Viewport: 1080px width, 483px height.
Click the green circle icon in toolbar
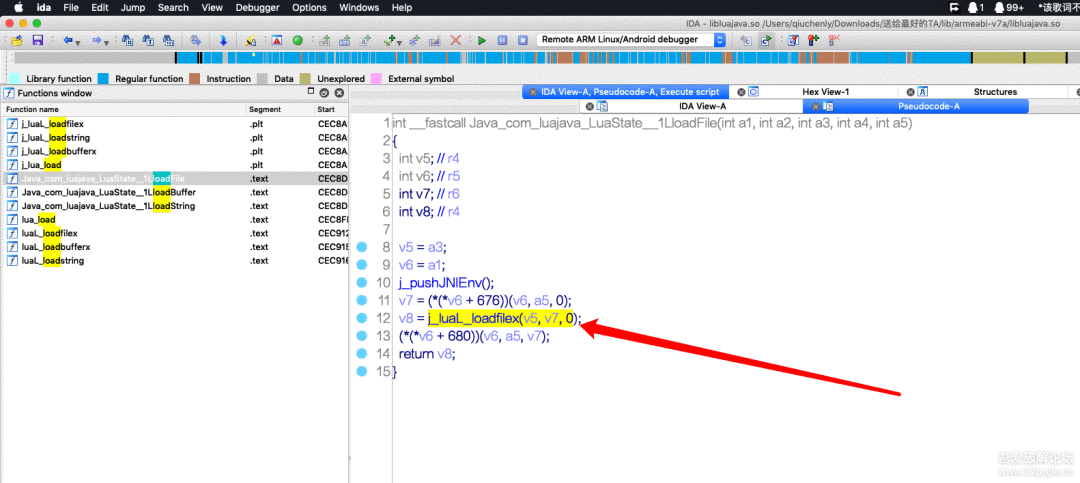tap(298, 40)
